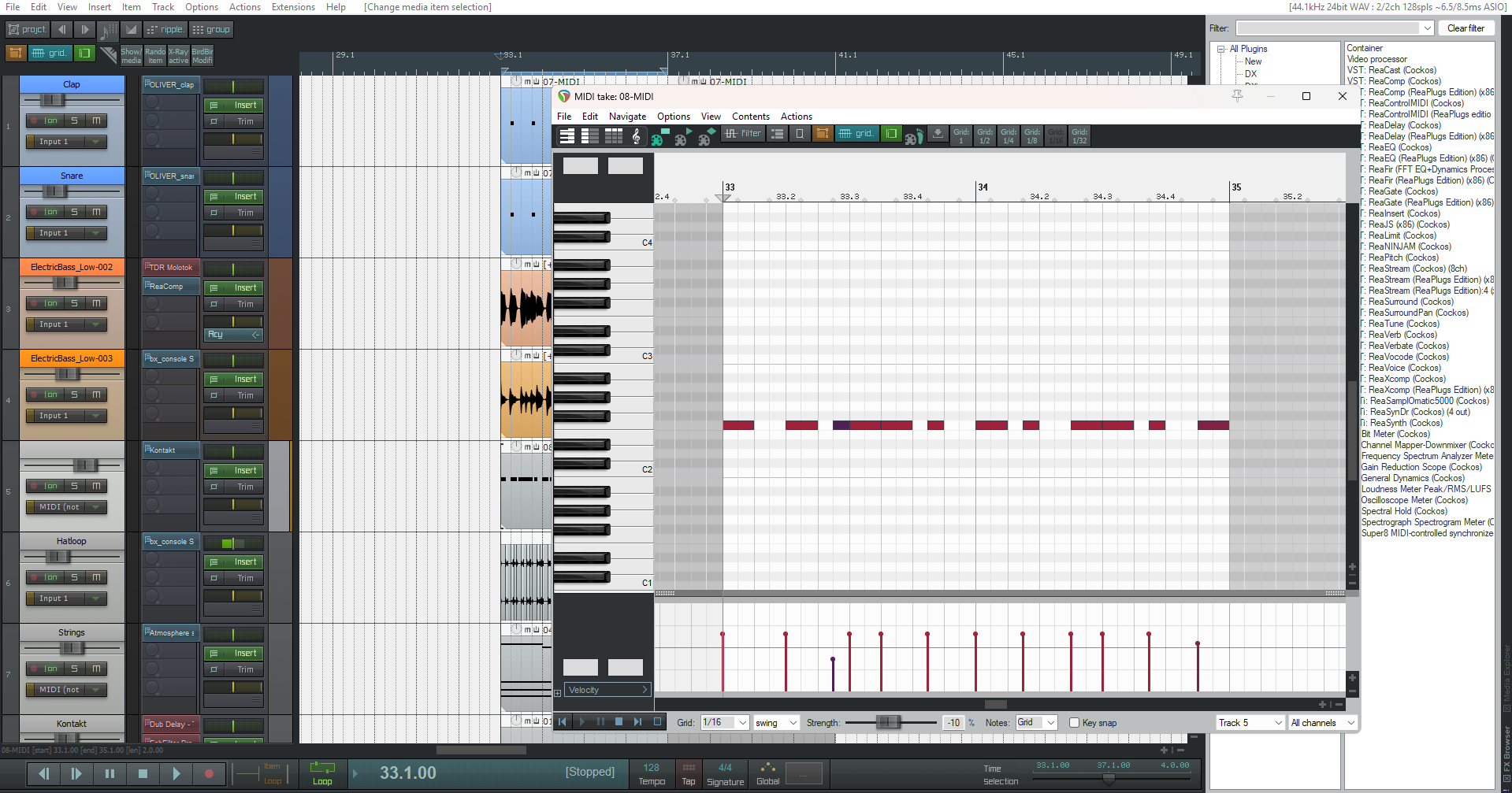This screenshot has height=793, width=1512.
Task: Open the Track 5 selector dropdown
Action: 1250,723
